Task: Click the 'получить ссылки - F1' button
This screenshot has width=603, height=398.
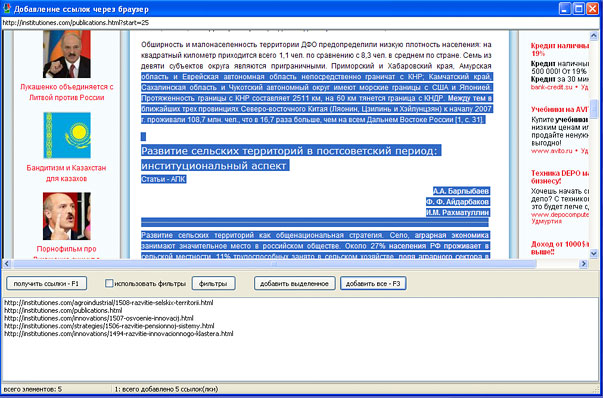Action: coord(46,283)
